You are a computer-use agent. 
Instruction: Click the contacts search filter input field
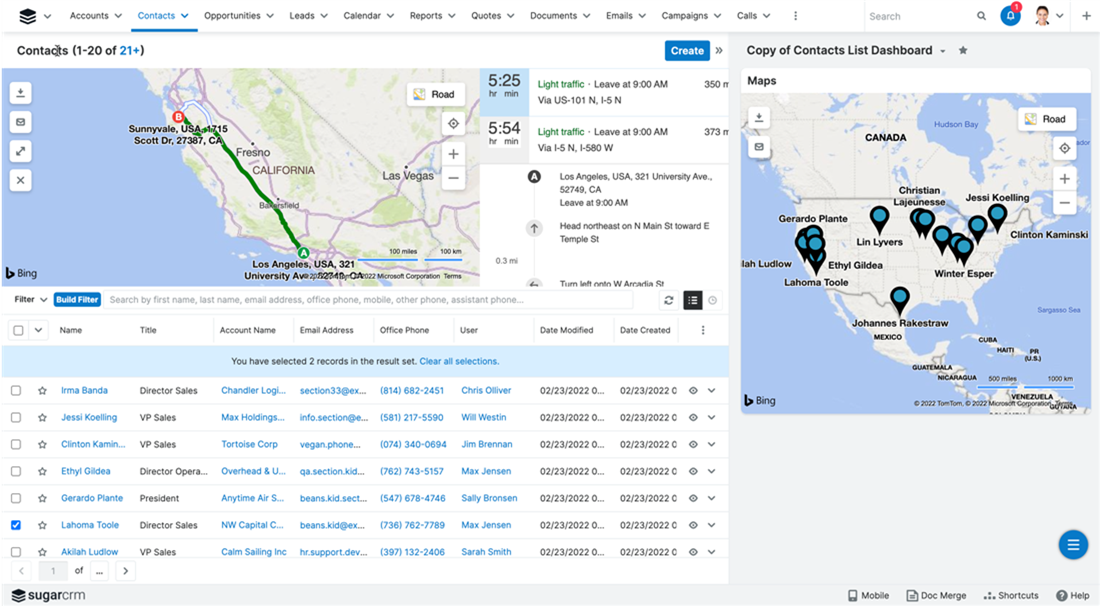click(370, 300)
